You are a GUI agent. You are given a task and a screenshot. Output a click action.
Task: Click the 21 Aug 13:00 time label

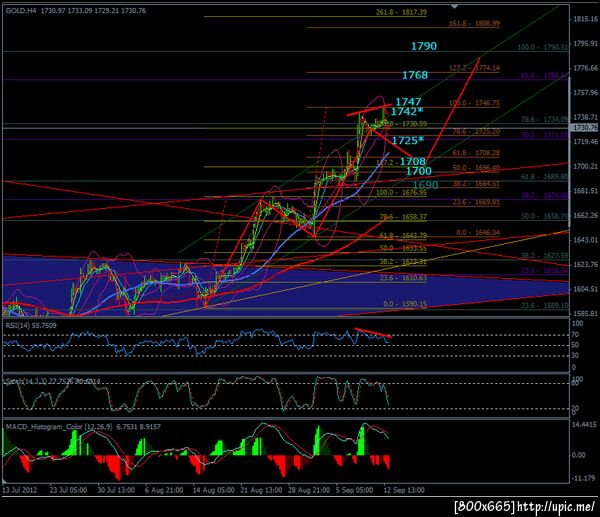tap(261, 490)
